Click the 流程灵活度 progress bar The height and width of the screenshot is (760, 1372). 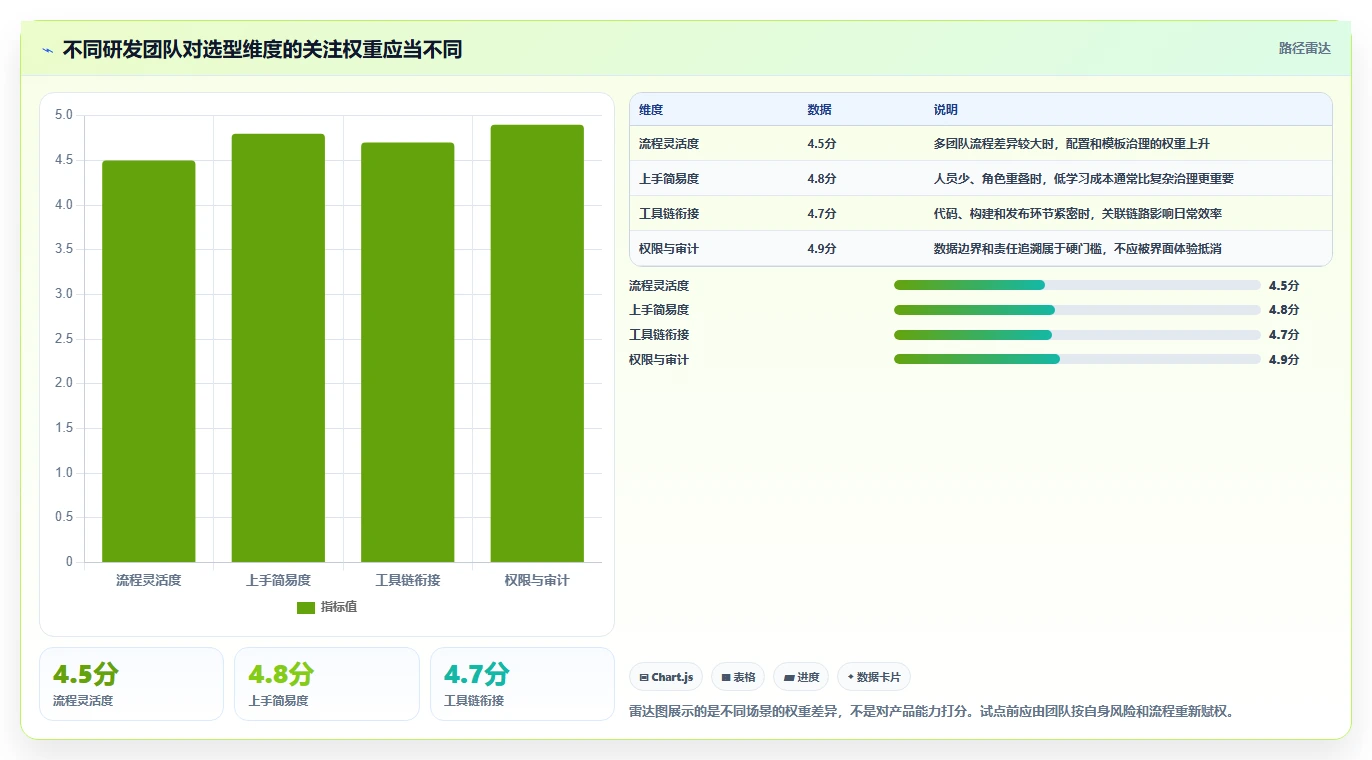[x=1077, y=285]
